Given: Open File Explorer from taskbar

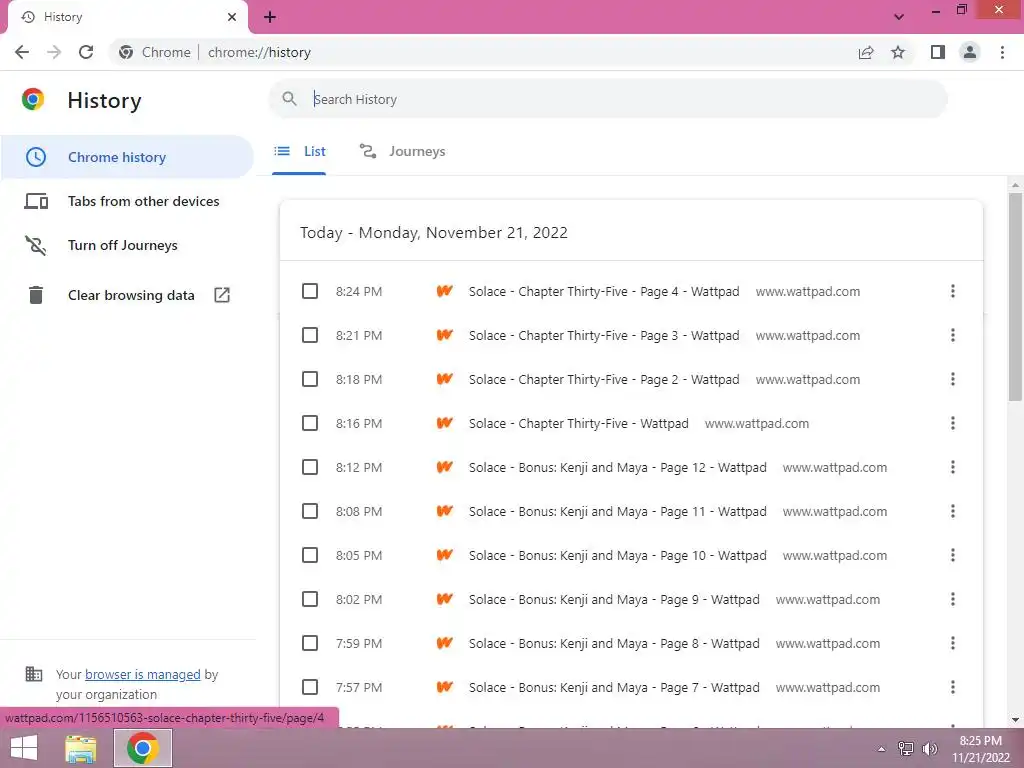Looking at the screenshot, I should coord(81,748).
